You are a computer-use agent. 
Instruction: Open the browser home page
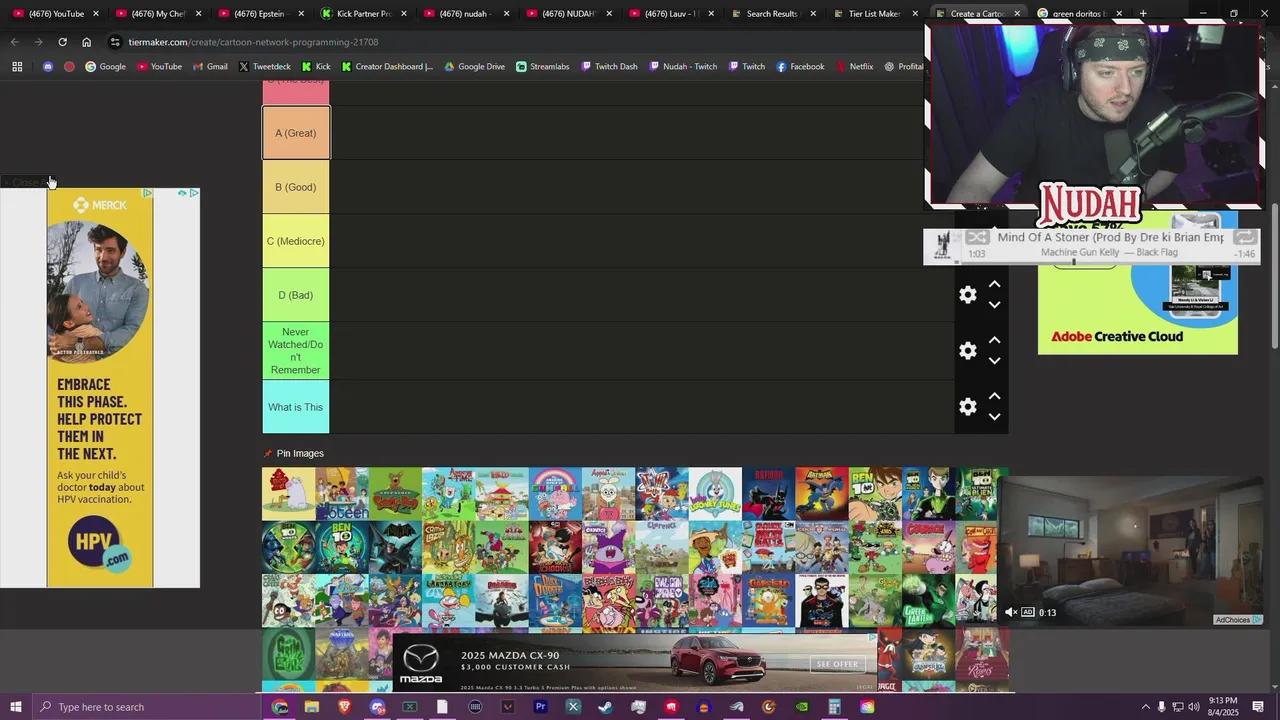pos(86,42)
